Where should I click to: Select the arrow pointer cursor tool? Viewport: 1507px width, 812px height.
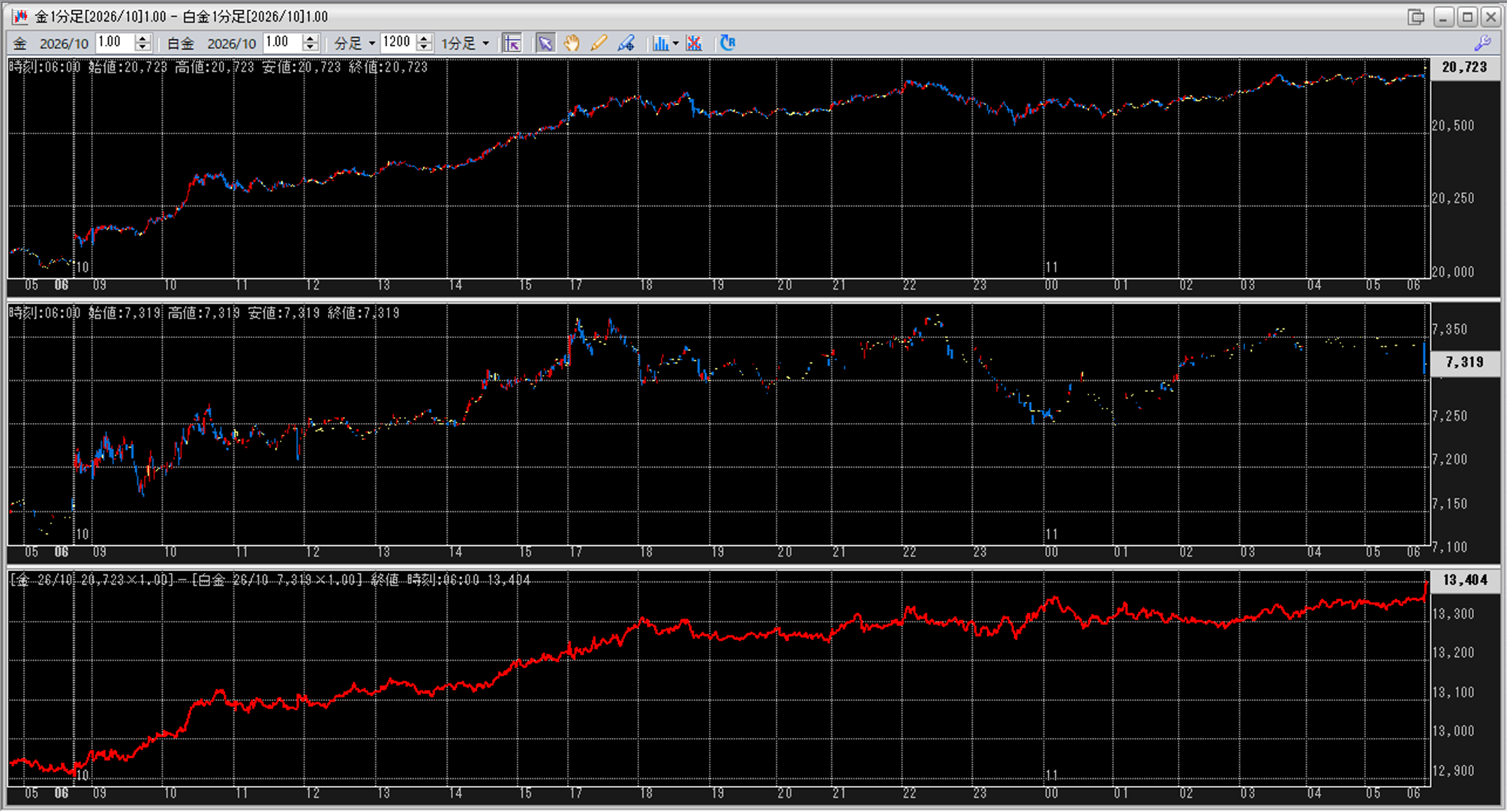(545, 43)
